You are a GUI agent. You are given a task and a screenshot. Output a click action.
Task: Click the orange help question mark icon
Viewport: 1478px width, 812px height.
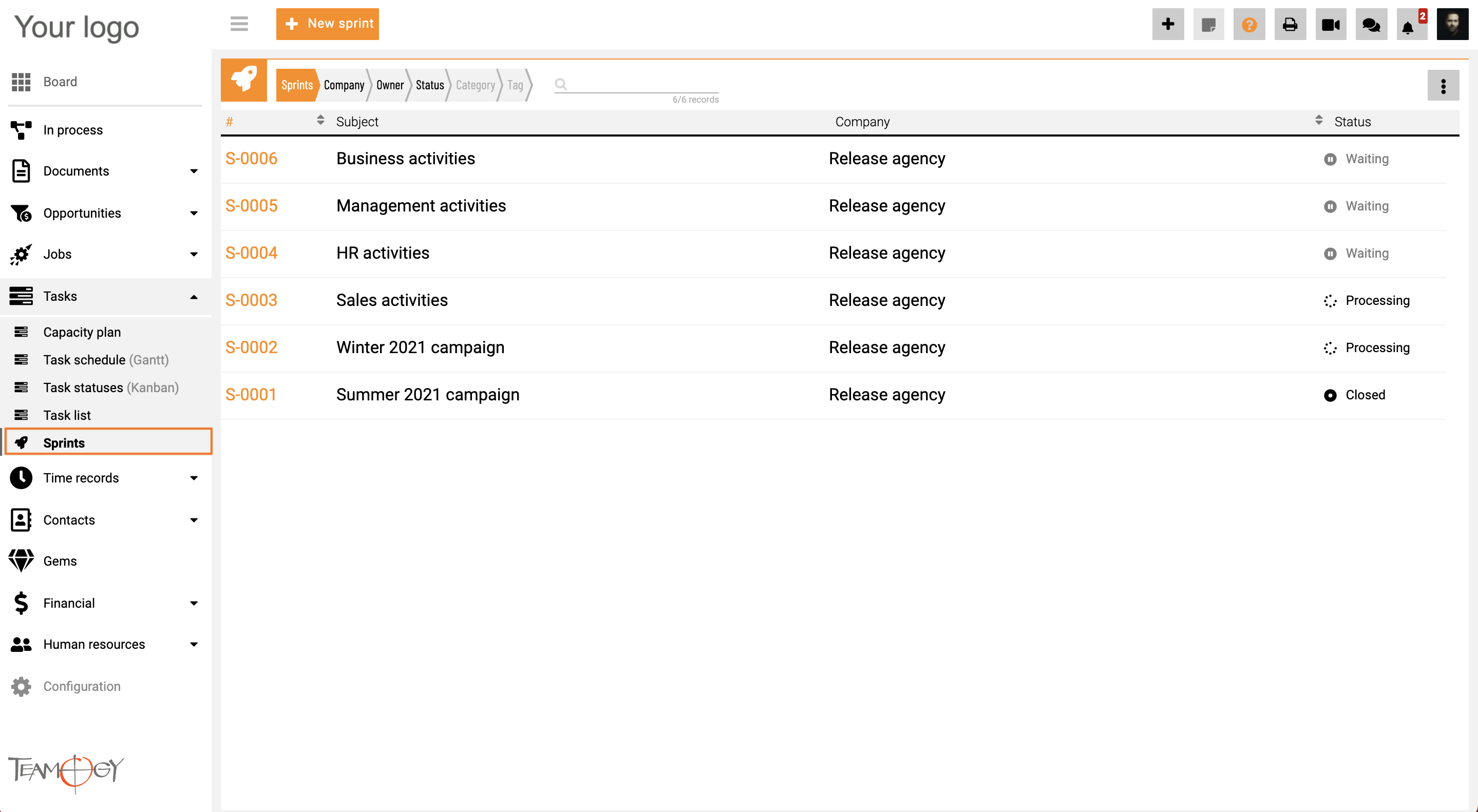pos(1249,25)
